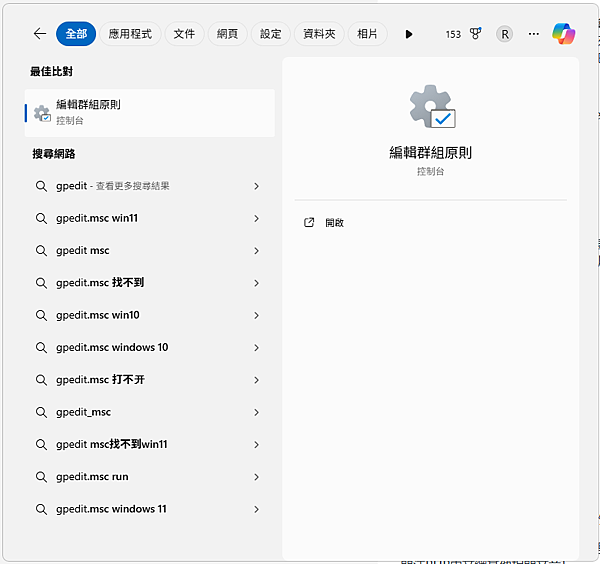The image size is (600, 564).
Task: Select the 'gpedit msc' suggestion
Action: [150, 251]
